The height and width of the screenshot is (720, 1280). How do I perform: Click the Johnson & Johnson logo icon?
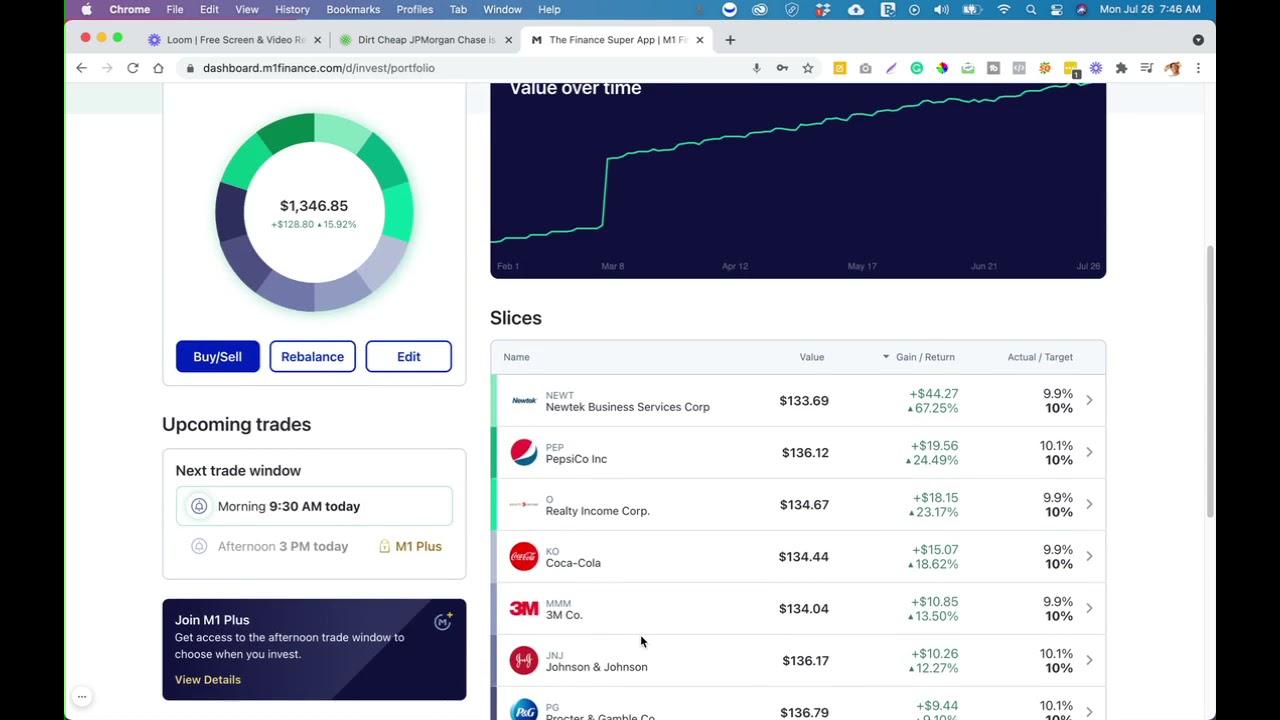(x=524, y=660)
